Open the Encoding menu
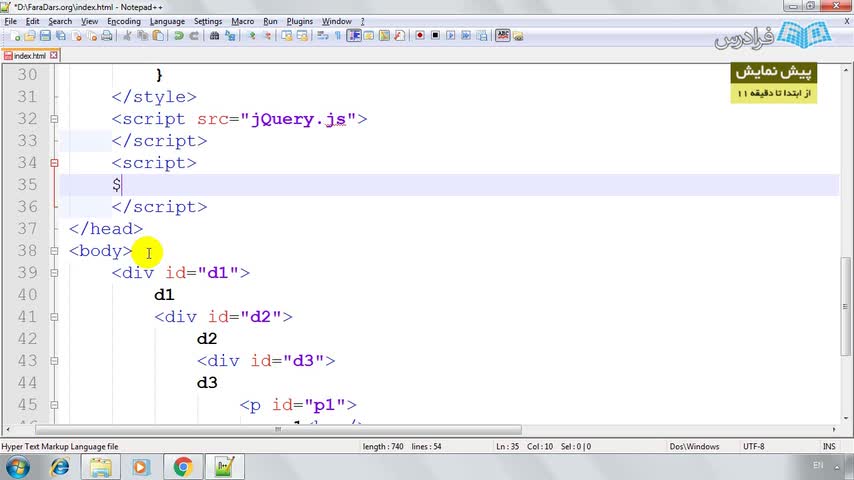The width and height of the screenshot is (854, 480). click(x=124, y=21)
